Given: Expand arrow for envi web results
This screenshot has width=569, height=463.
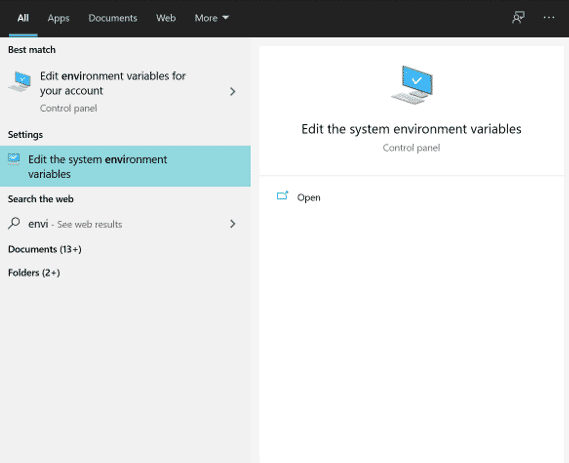Looking at the screenshot, I should [233, 224].
